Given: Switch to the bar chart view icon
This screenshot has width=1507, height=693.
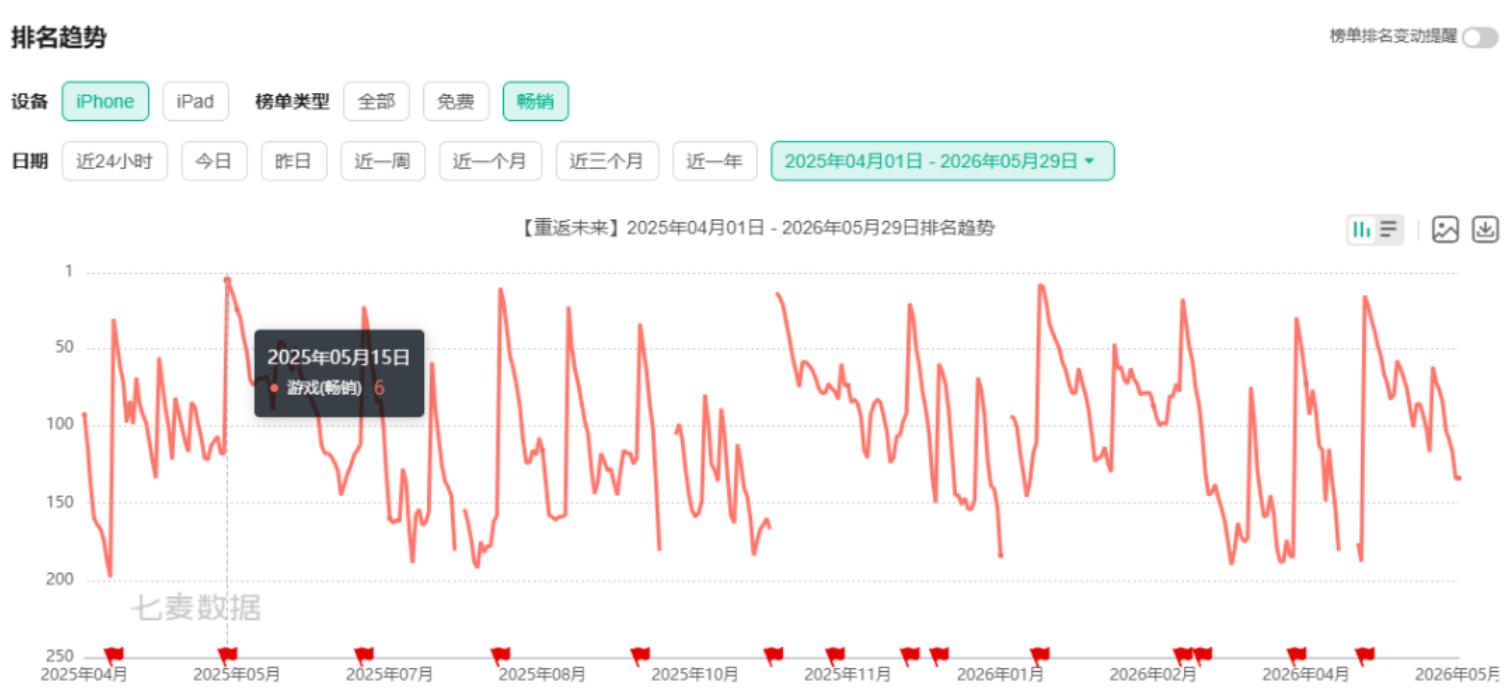Looking at the screenshot, I should click(x=1362, y=230).
